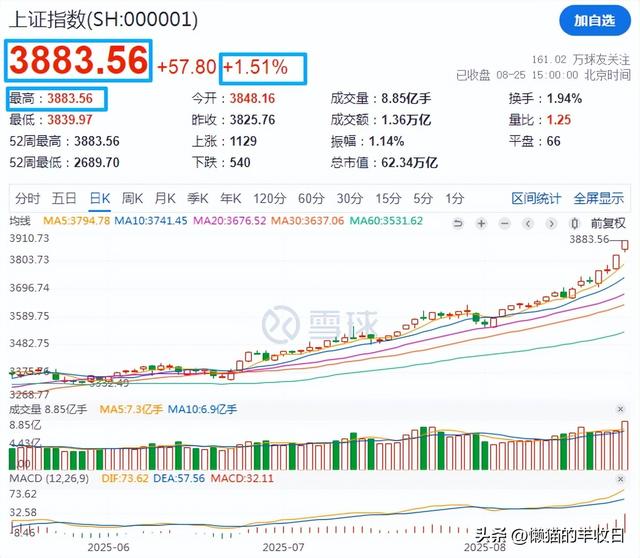Click the 上涨 1129 count

(224, 141)
